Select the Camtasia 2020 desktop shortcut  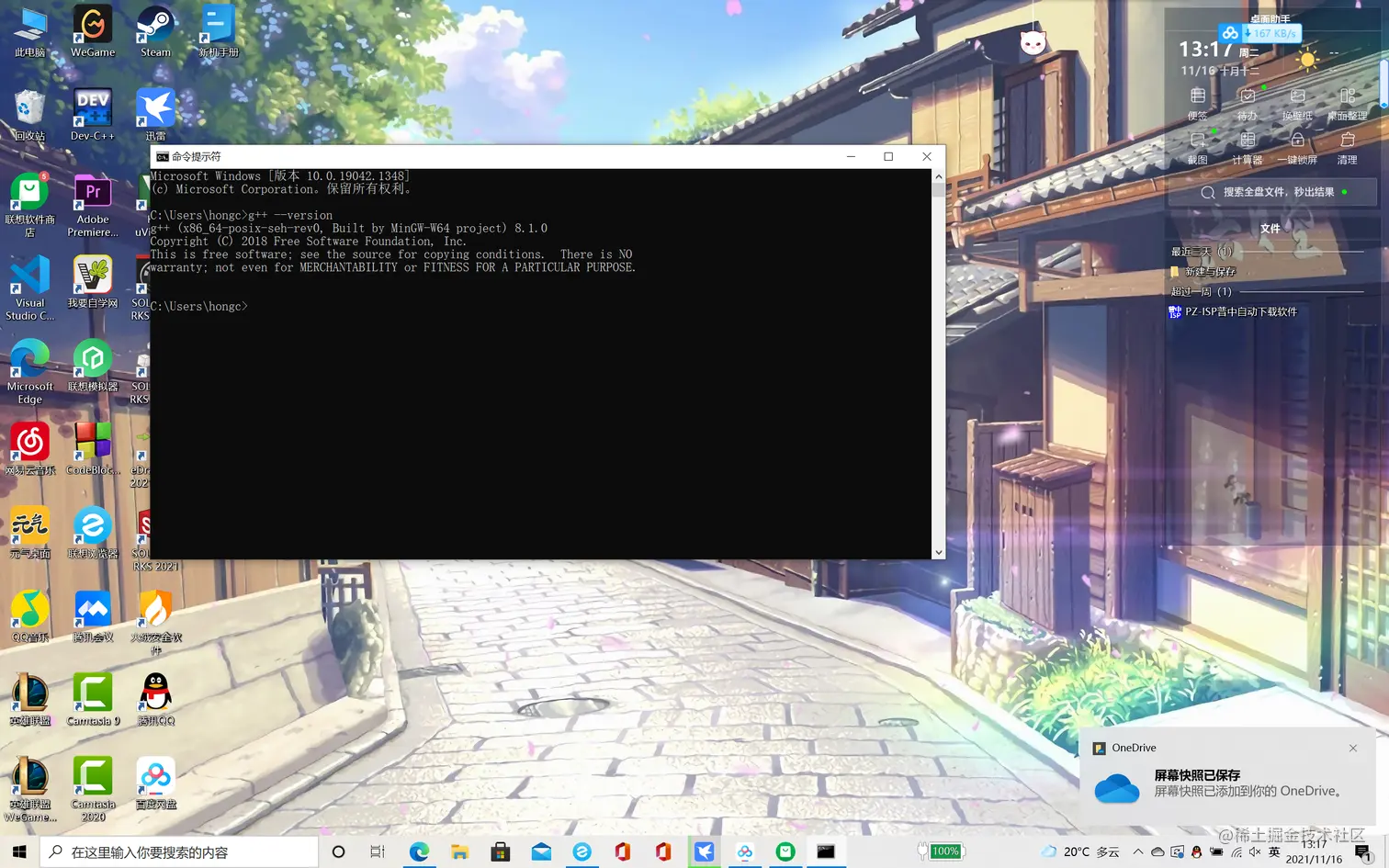93,791
